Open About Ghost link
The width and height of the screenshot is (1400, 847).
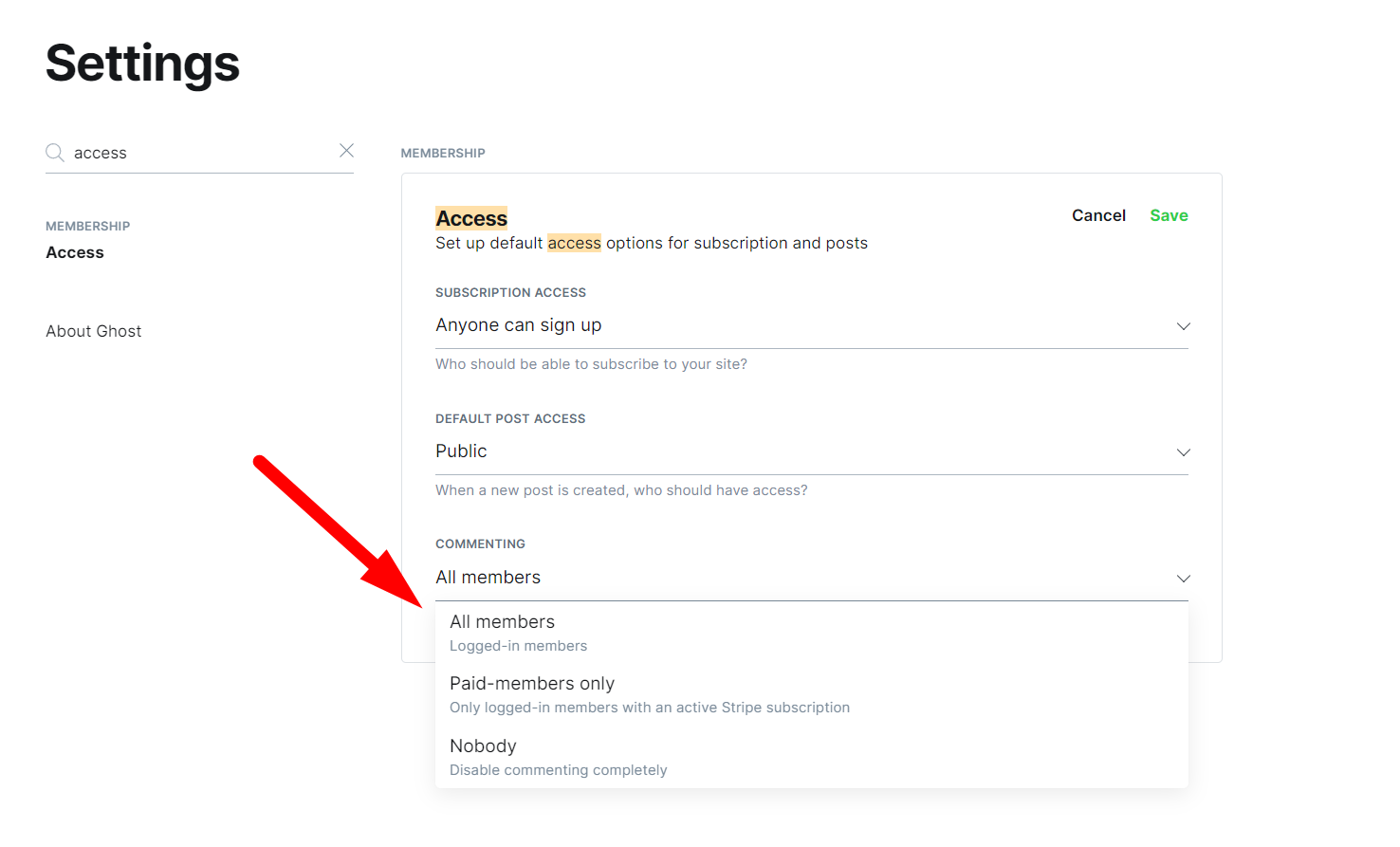[x=94, y=331]
